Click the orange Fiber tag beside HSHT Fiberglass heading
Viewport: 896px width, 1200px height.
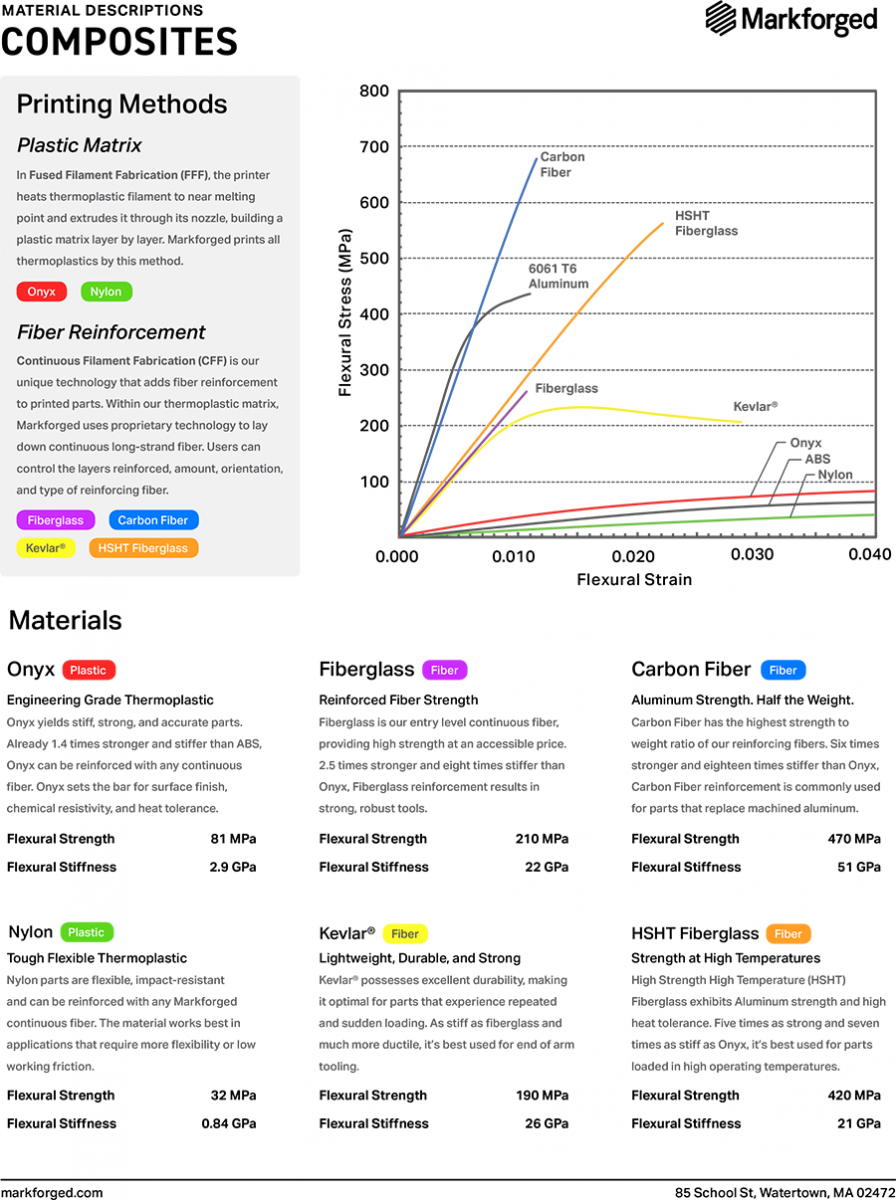click(x=788, y=934)
